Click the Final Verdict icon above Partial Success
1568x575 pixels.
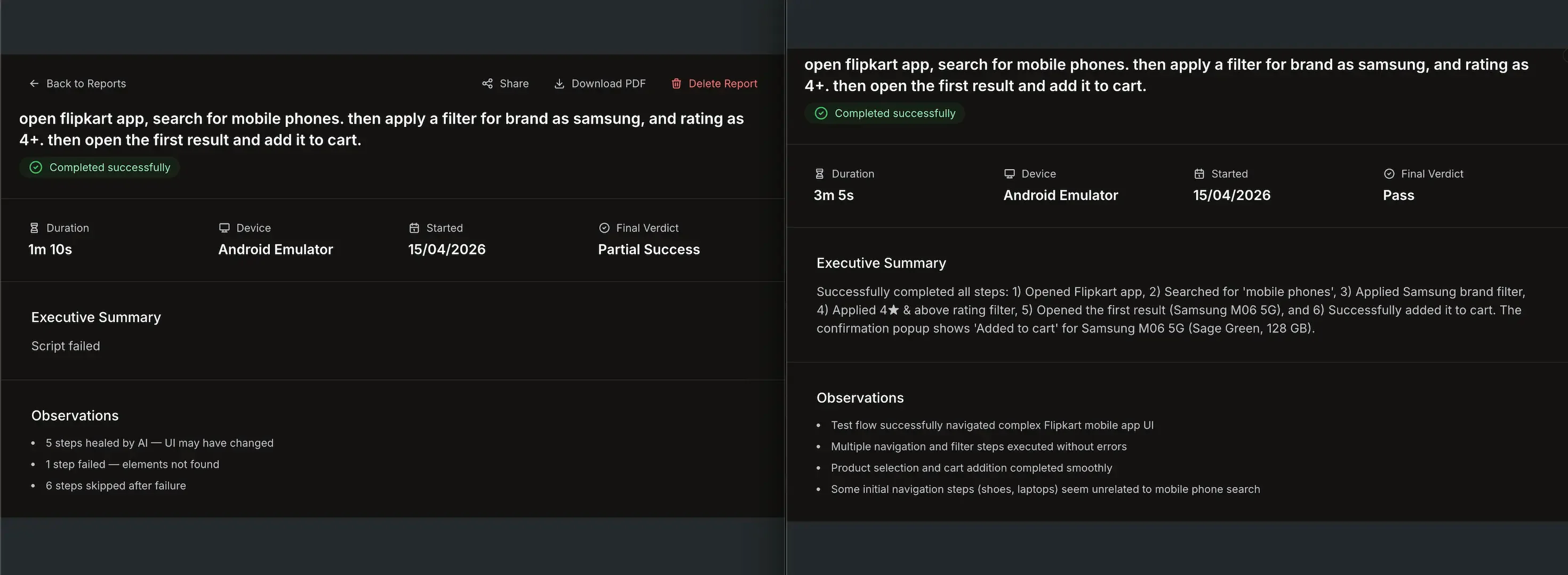pyautogui.click(x=604, y=228)
